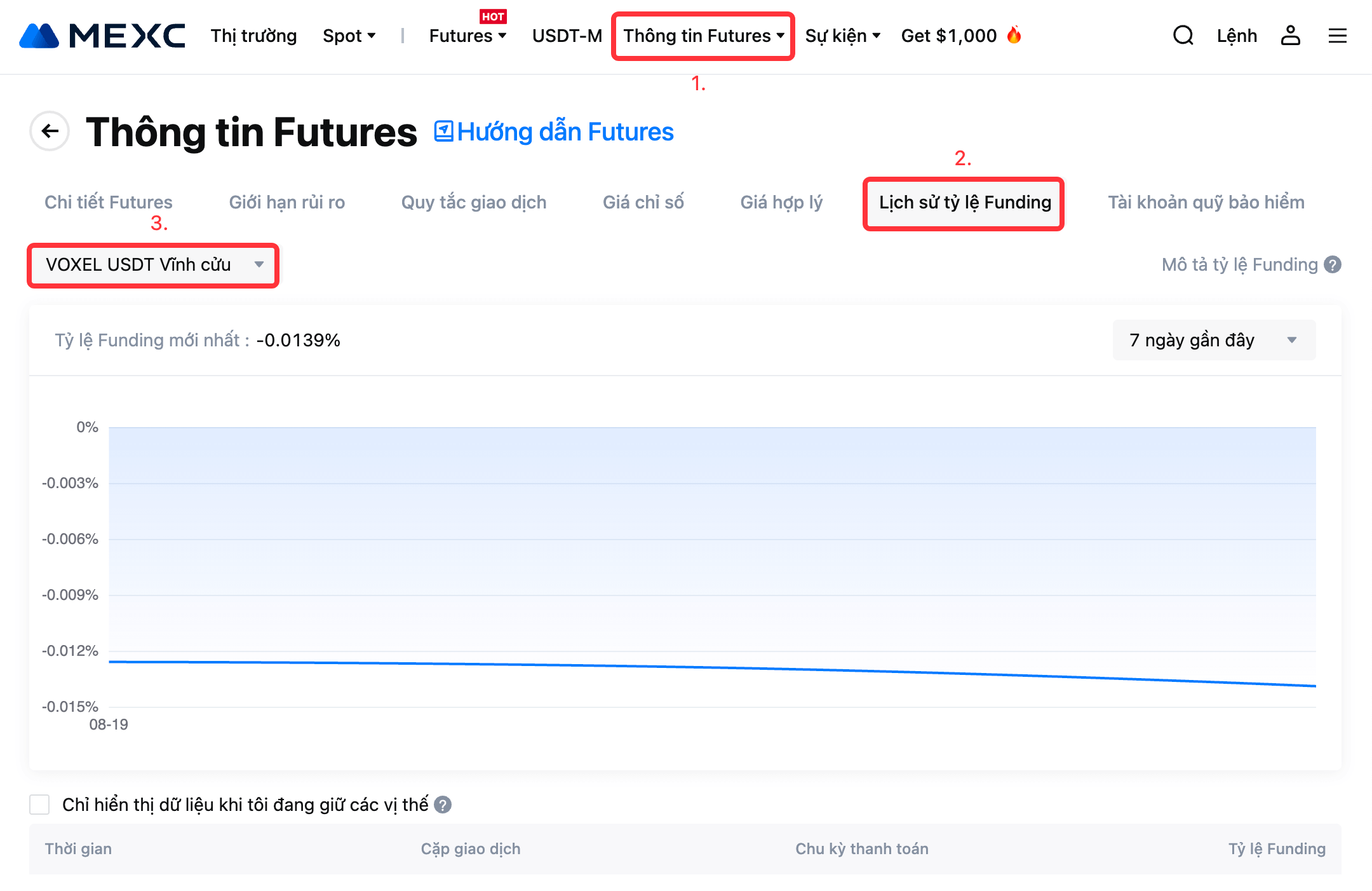Image resolution: width=1372 pixels, height=891 pixels.
Task: Click the question mark icon next to checkbox label
Action: (x=443, y=805)
